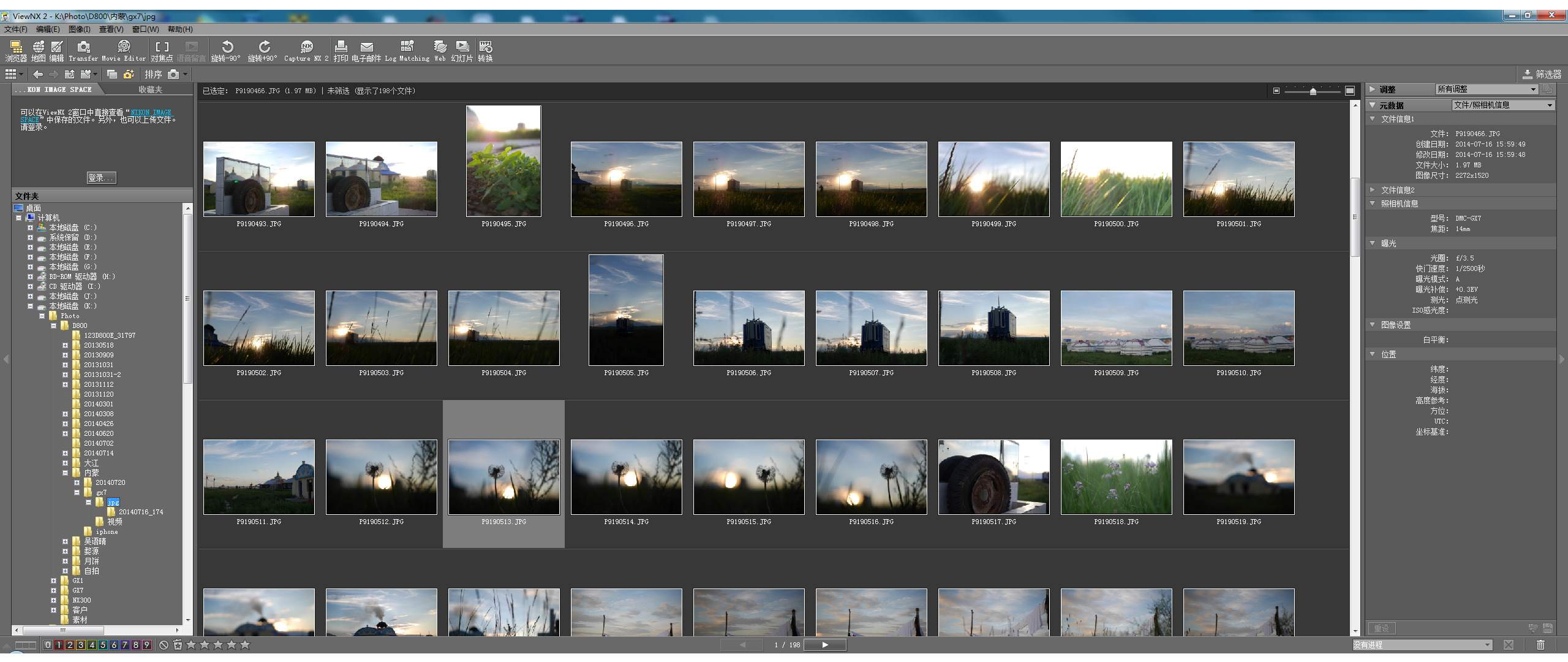This screenshot has width=1568, height=662.
Task: Apply label 9 (pink) to the image
Action: [146, 645]
